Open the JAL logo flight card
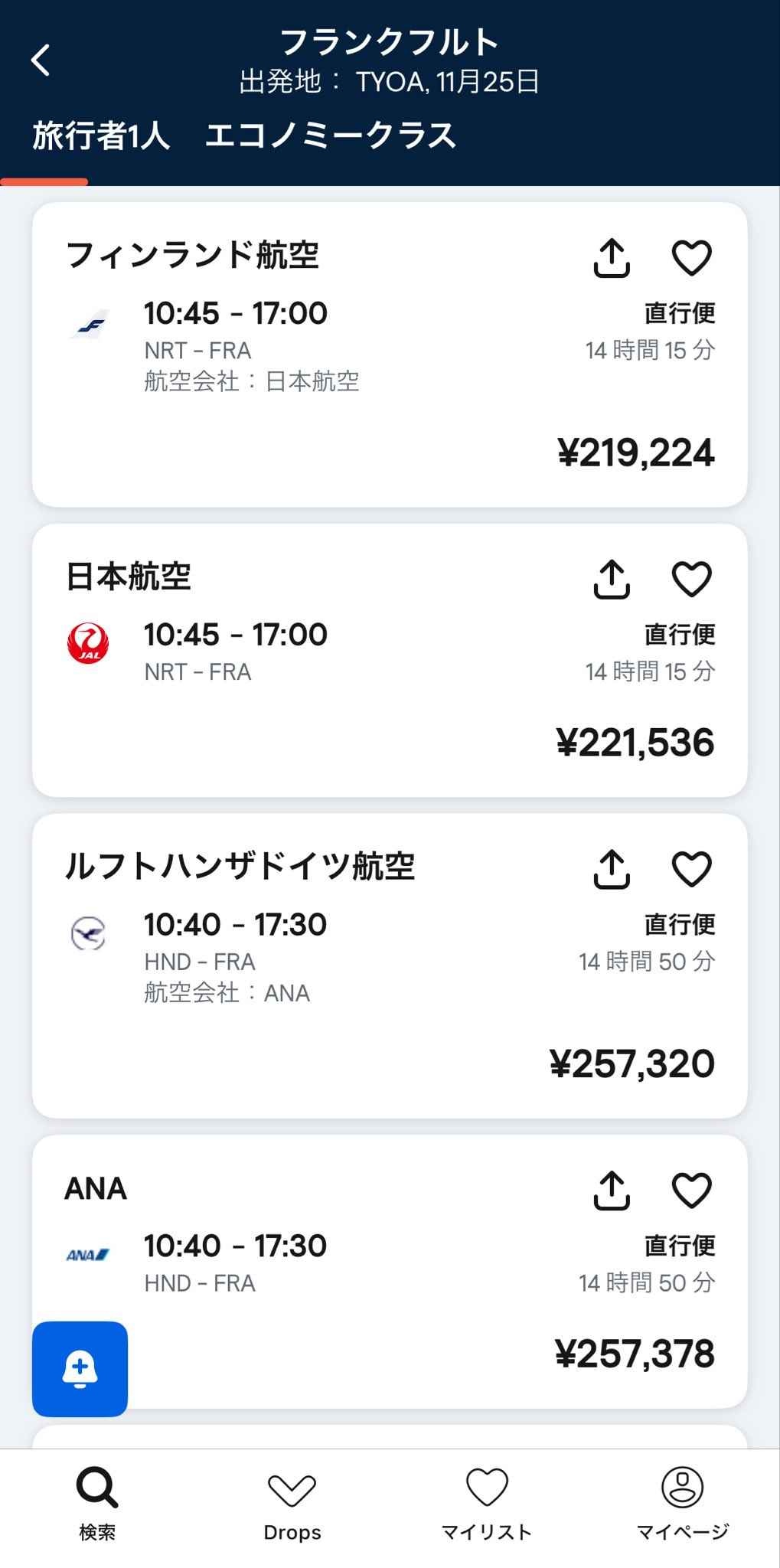Viewport: 780px width, 1568px height. click(x=88, y=643)
